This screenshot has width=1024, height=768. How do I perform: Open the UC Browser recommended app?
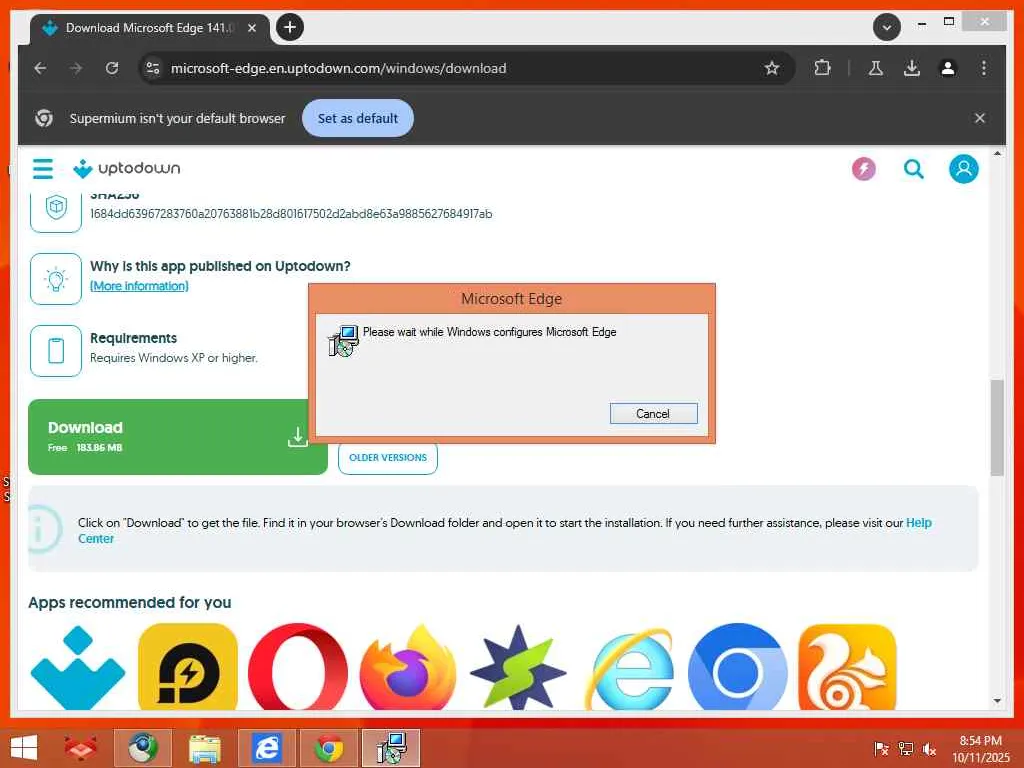848,667
